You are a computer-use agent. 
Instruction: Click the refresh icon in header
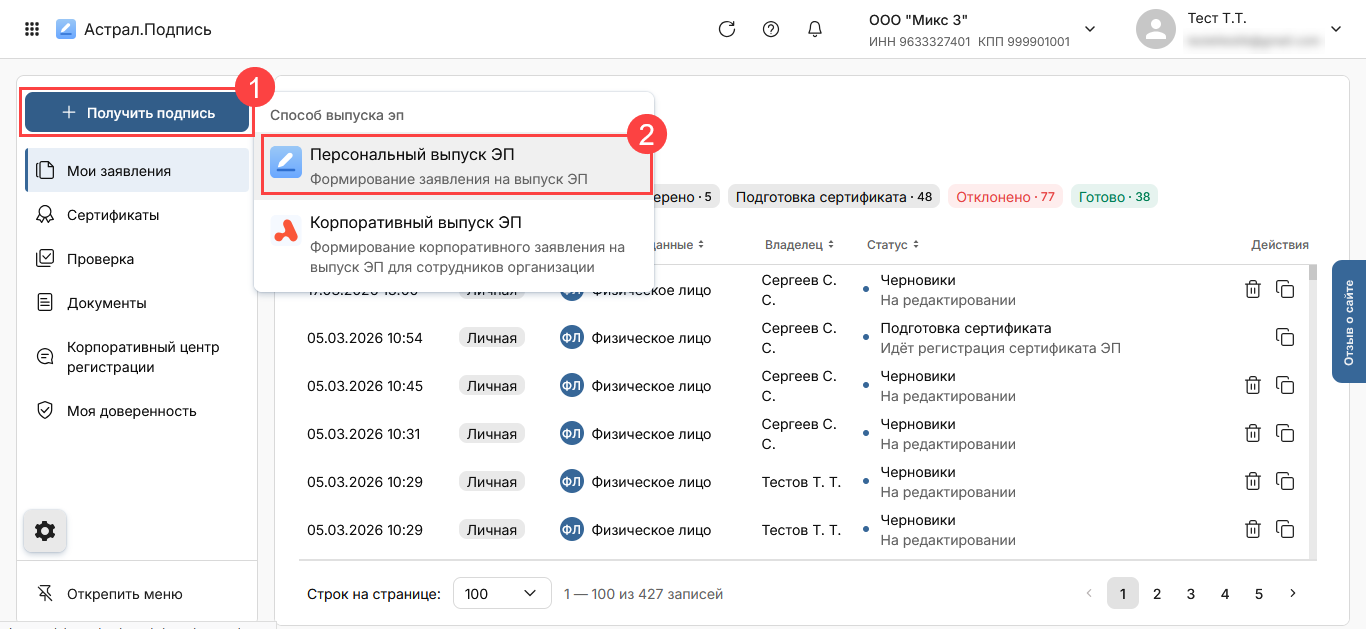coord(727,29)
